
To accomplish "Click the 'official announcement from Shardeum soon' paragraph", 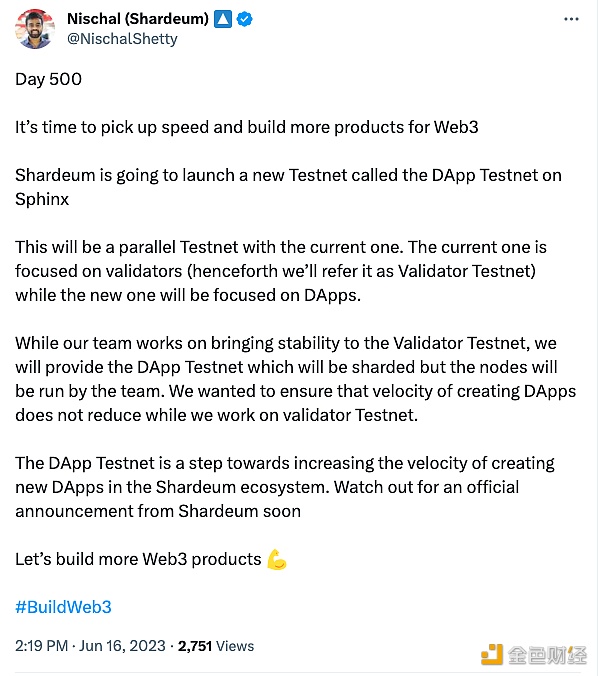I will click(285, 487).
